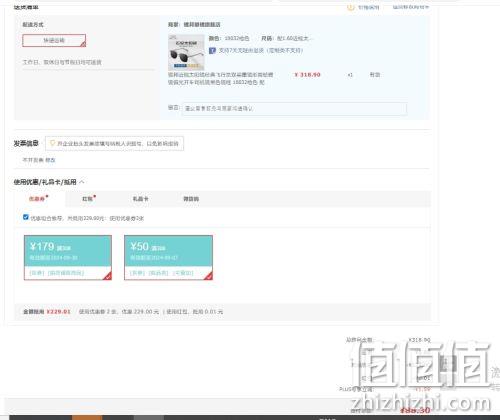Switch to the 红包 tab
The image size is (500, 420).
coord(88,199)
